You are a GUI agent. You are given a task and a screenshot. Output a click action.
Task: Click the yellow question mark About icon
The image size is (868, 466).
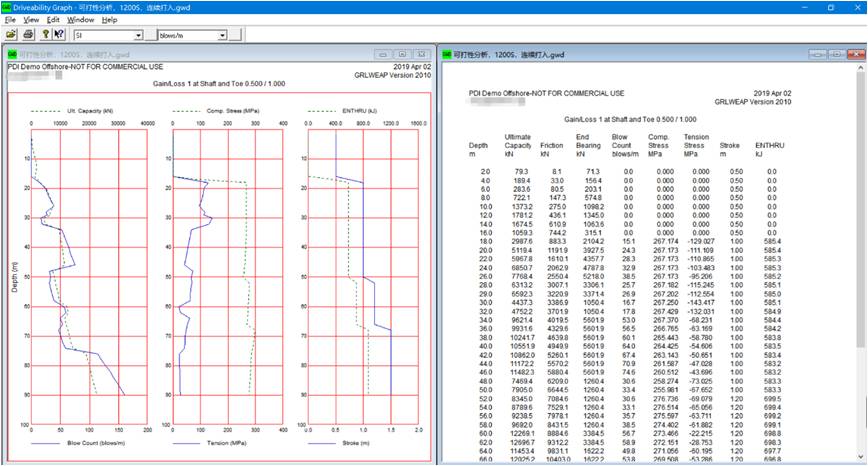tap(44, 34)
